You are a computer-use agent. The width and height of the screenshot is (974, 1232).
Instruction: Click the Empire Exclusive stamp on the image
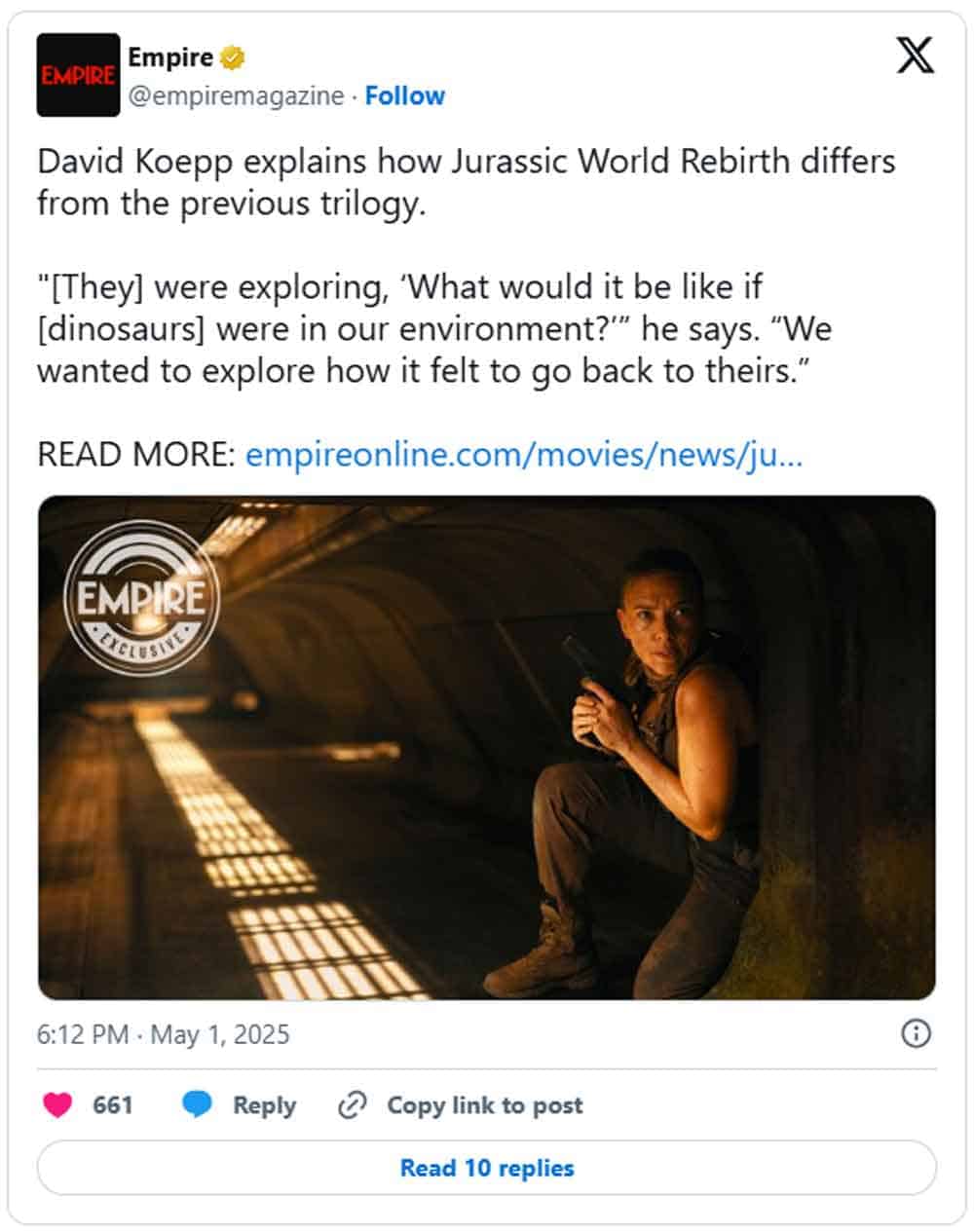[138, 598]
